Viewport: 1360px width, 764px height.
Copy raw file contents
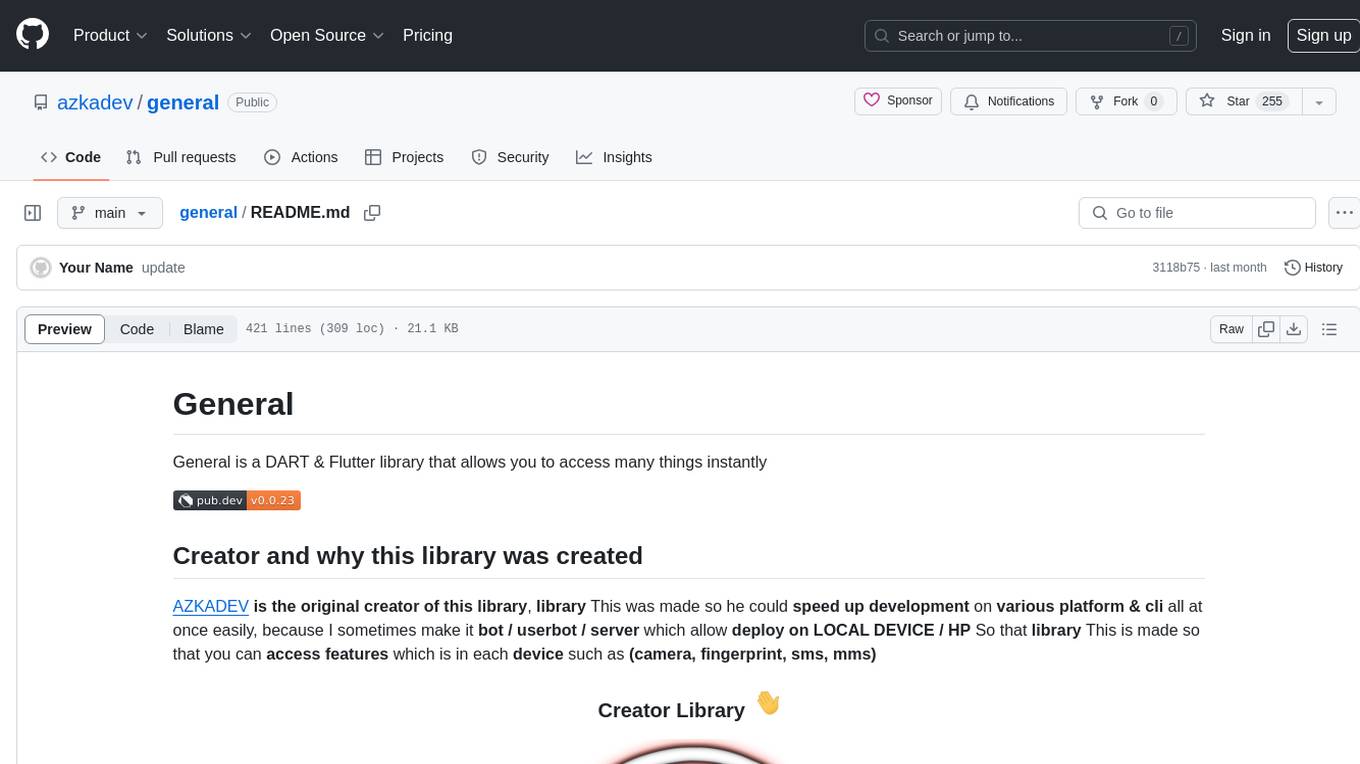tap(1266, 329)
